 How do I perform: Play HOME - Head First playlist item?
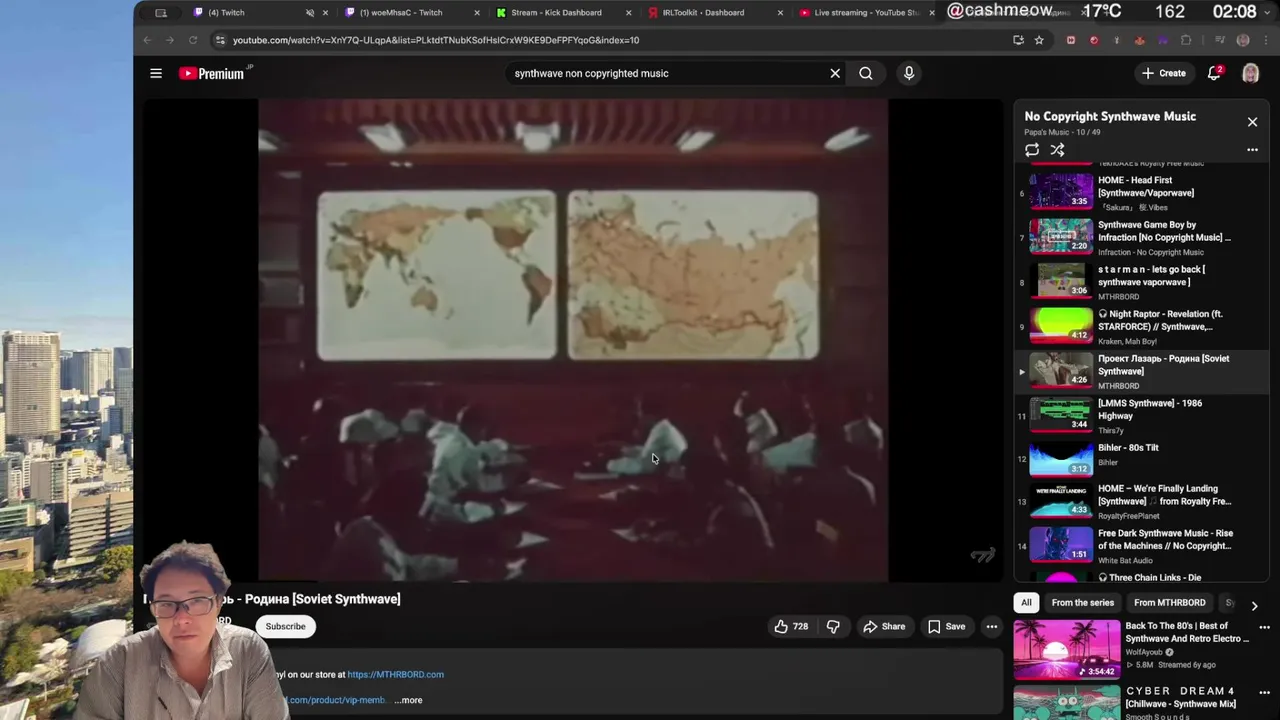(x=1140, y=192)
